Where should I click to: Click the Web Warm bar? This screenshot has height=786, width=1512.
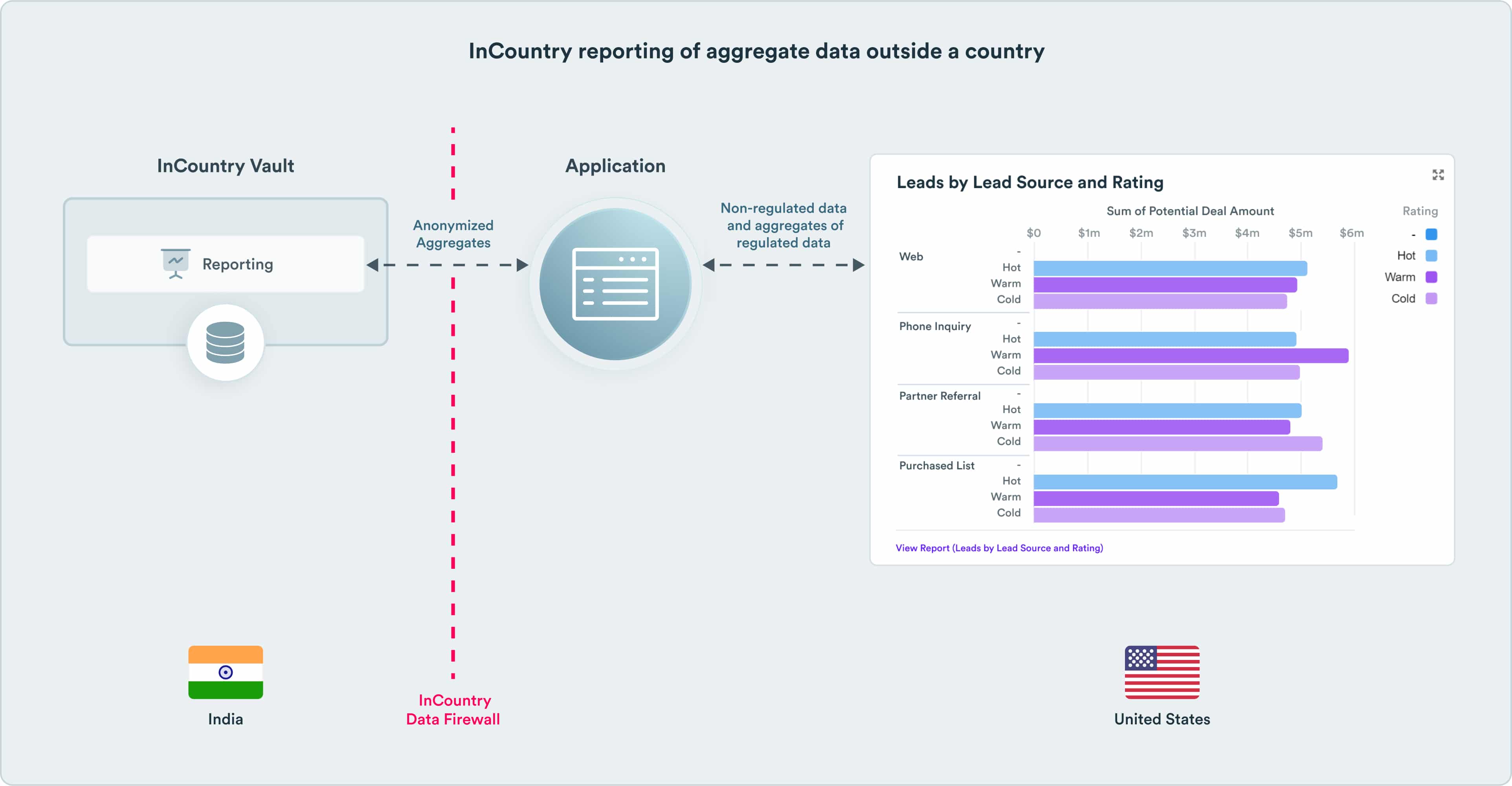pyautogui.click(x=1165, y=284)
